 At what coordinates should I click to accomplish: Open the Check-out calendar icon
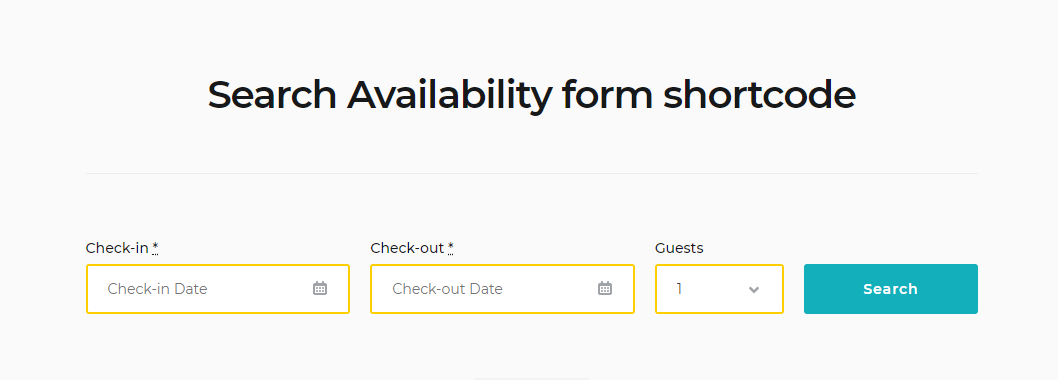tap(605, 289)
